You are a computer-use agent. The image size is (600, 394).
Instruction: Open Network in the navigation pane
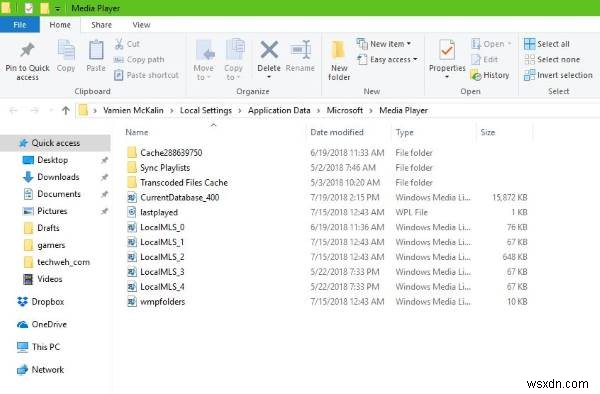point(41,370)
